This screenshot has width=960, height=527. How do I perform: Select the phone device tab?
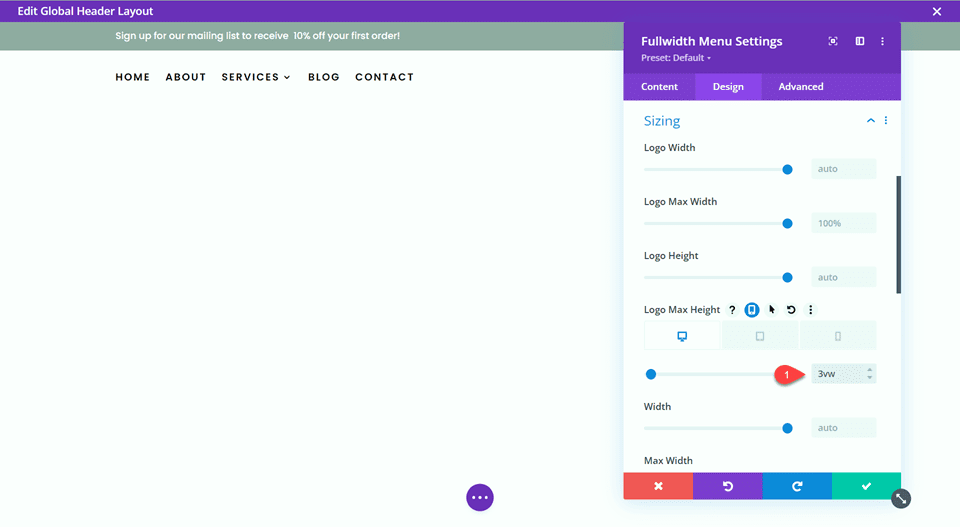838,336
